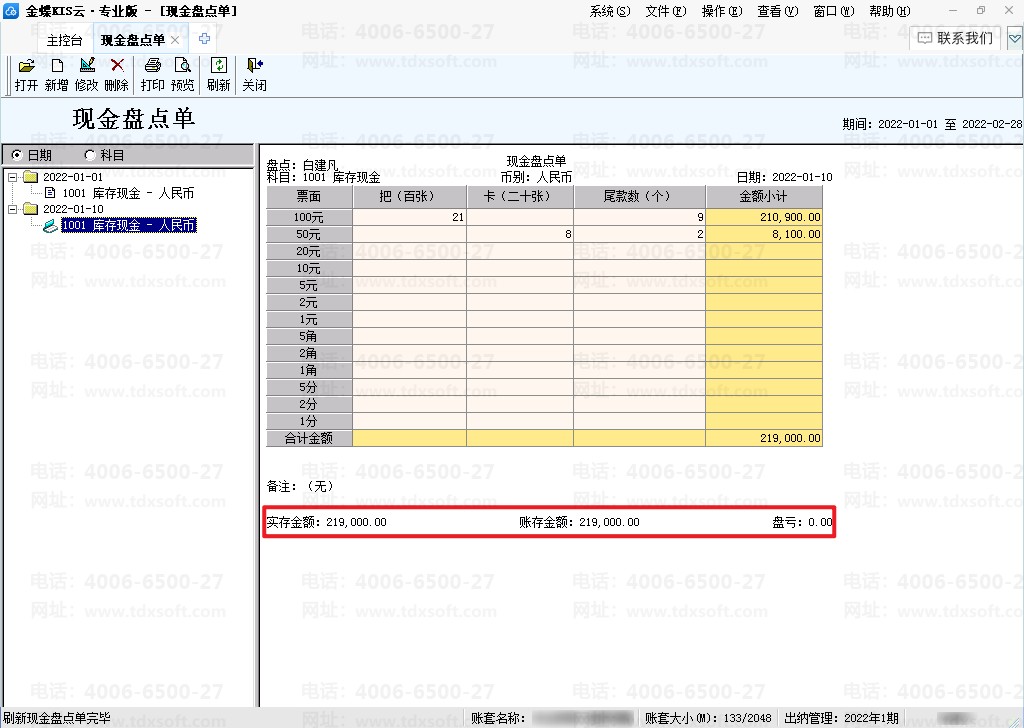The image size is (1024, 728).
Task: Click the 把（百张） column header
Action: (409, 197)
